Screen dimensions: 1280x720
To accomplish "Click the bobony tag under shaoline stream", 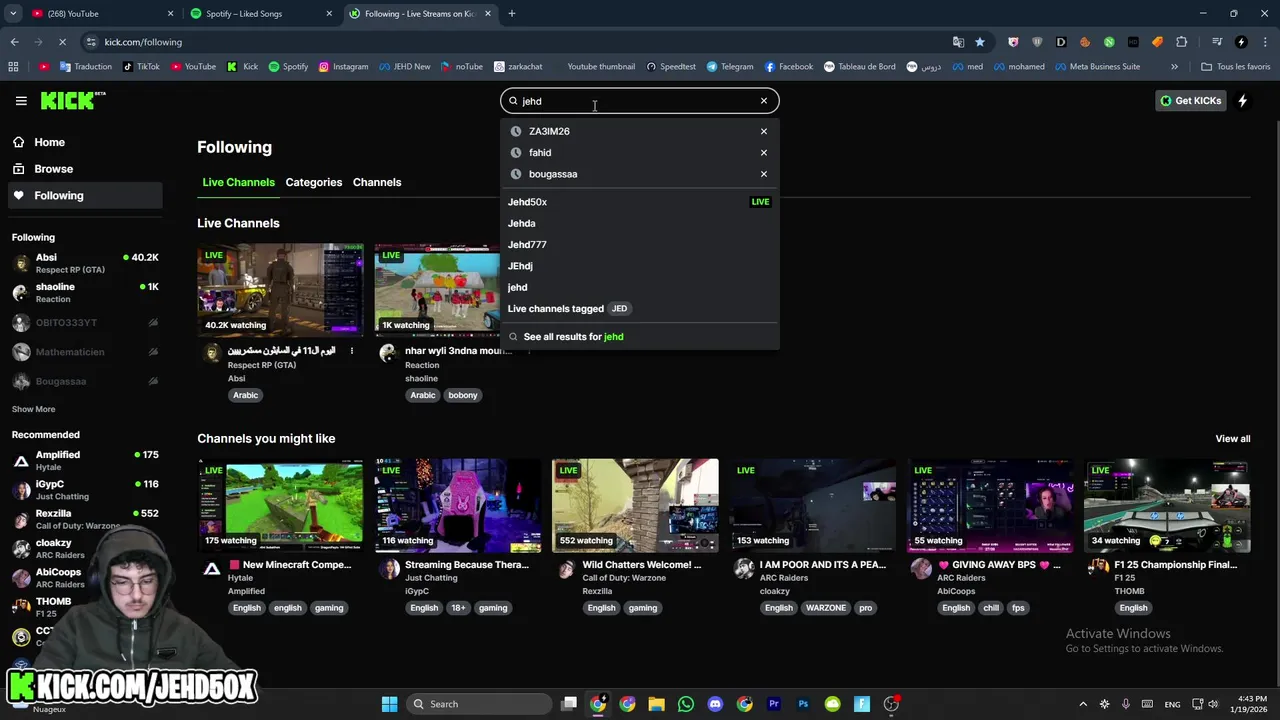I will click(x=463, y=395).
